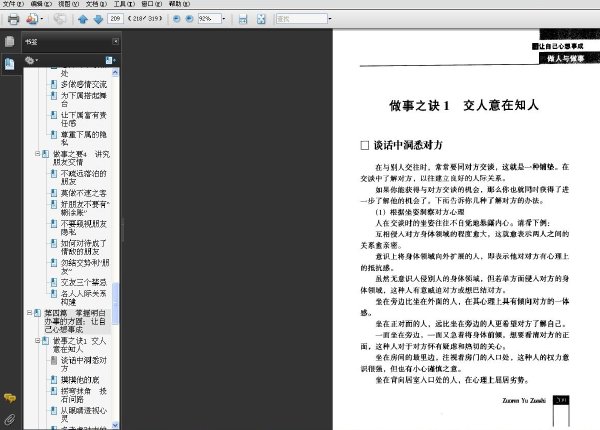Click the create PDF icon beside Print
The width and height of the screenshot is (600, 430).
click(x=32, y=19)
